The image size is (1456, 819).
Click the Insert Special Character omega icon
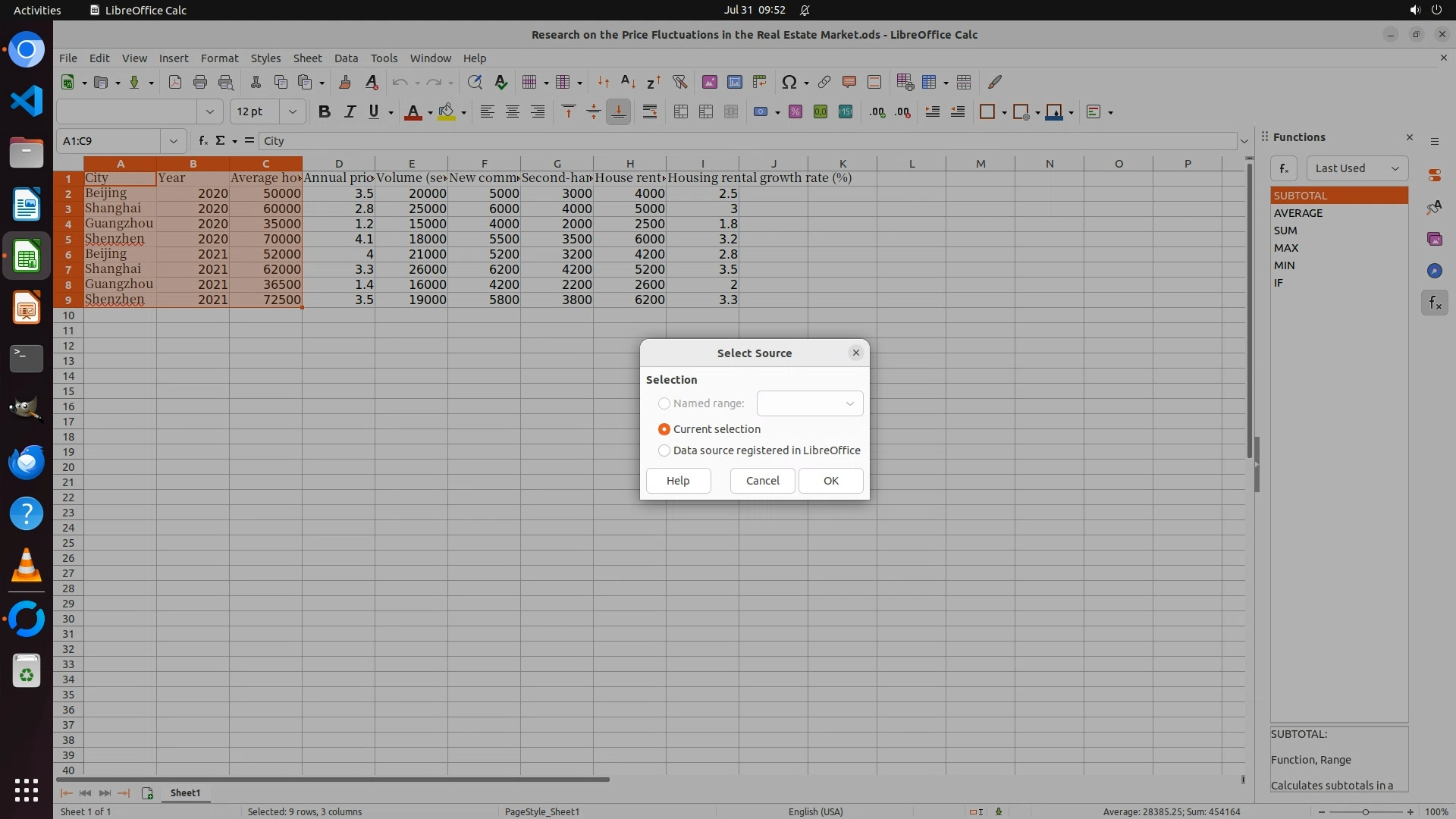point(789,82)
